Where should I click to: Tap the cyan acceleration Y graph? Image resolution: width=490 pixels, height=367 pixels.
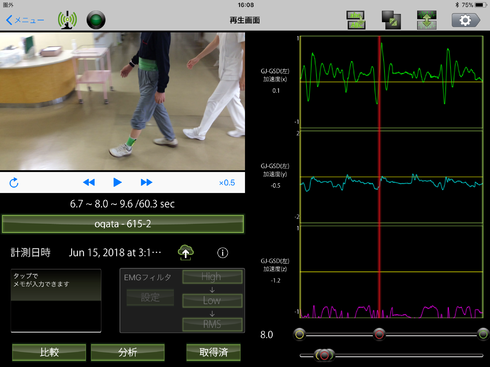tap(391, 177)
